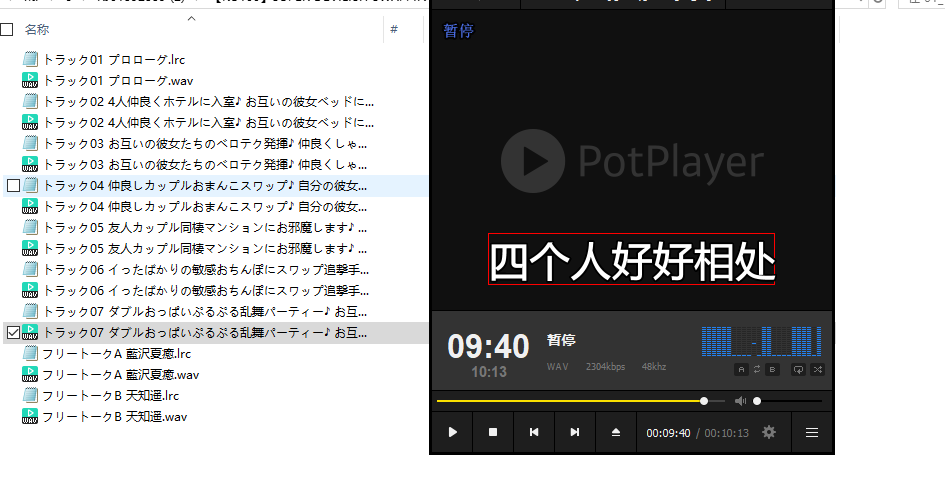Stop playback in PotPlayer
The image size is (945, 482).
coord(493,432)
